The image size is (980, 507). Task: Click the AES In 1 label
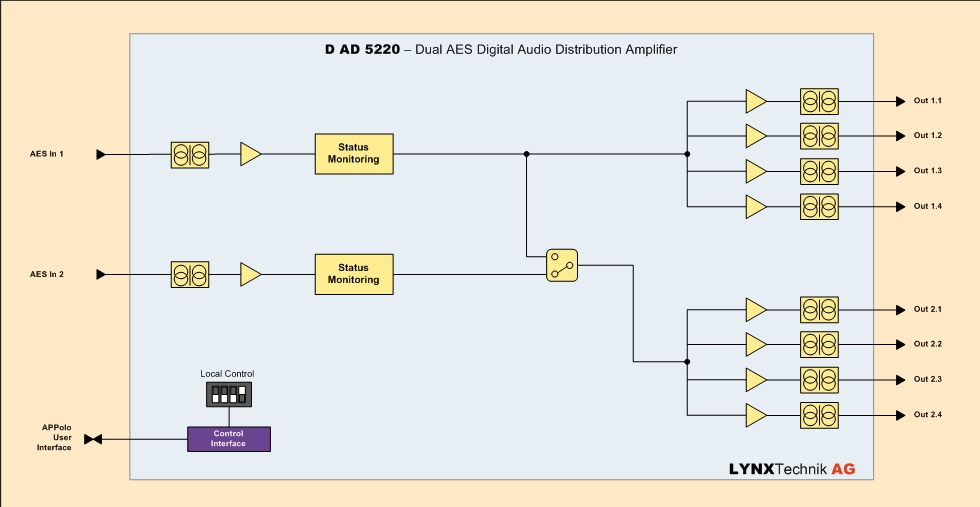coord(47,154)
